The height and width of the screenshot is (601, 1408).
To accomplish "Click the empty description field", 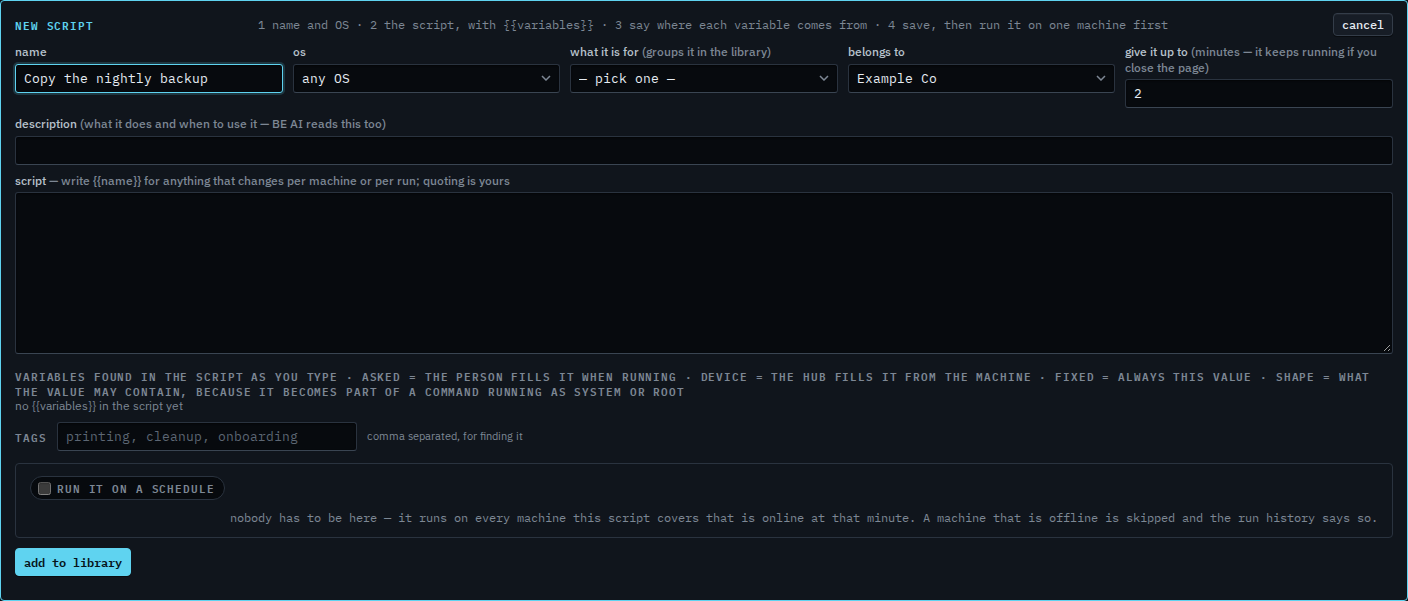I will click(x=704, y=150).
